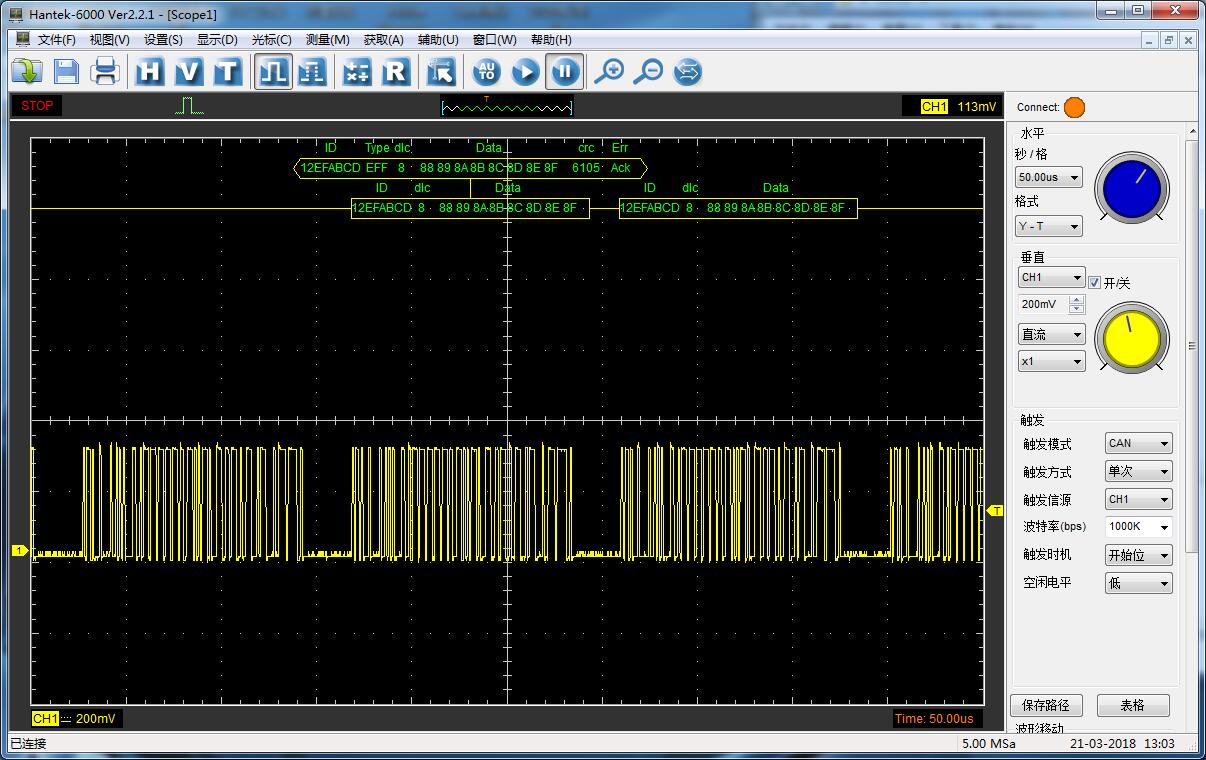Screen dimensions: 1206x760
Task: Click the 保存路径 button
Action: click(x=1046, y=705)
